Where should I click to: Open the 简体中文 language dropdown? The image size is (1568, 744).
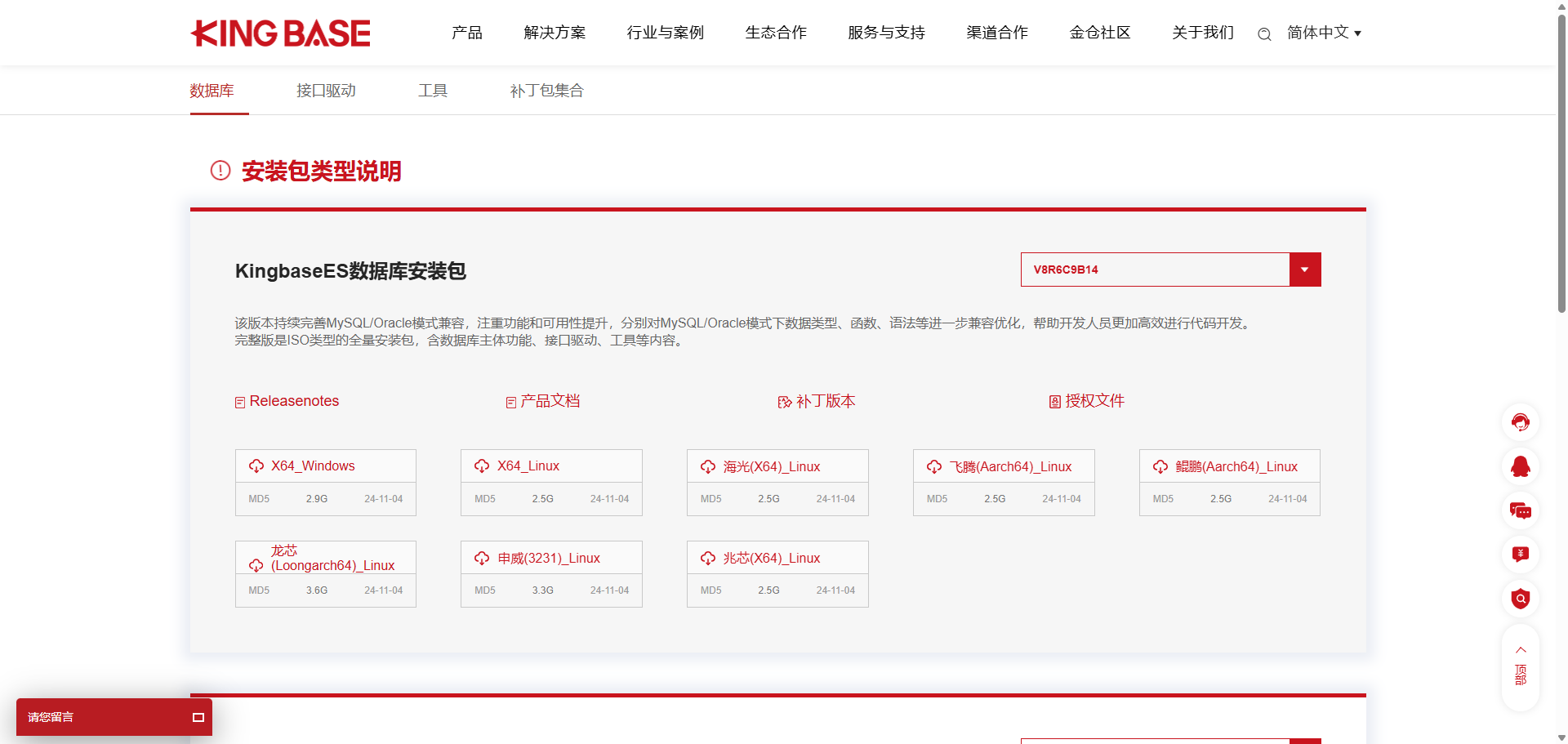[1324, 33]
